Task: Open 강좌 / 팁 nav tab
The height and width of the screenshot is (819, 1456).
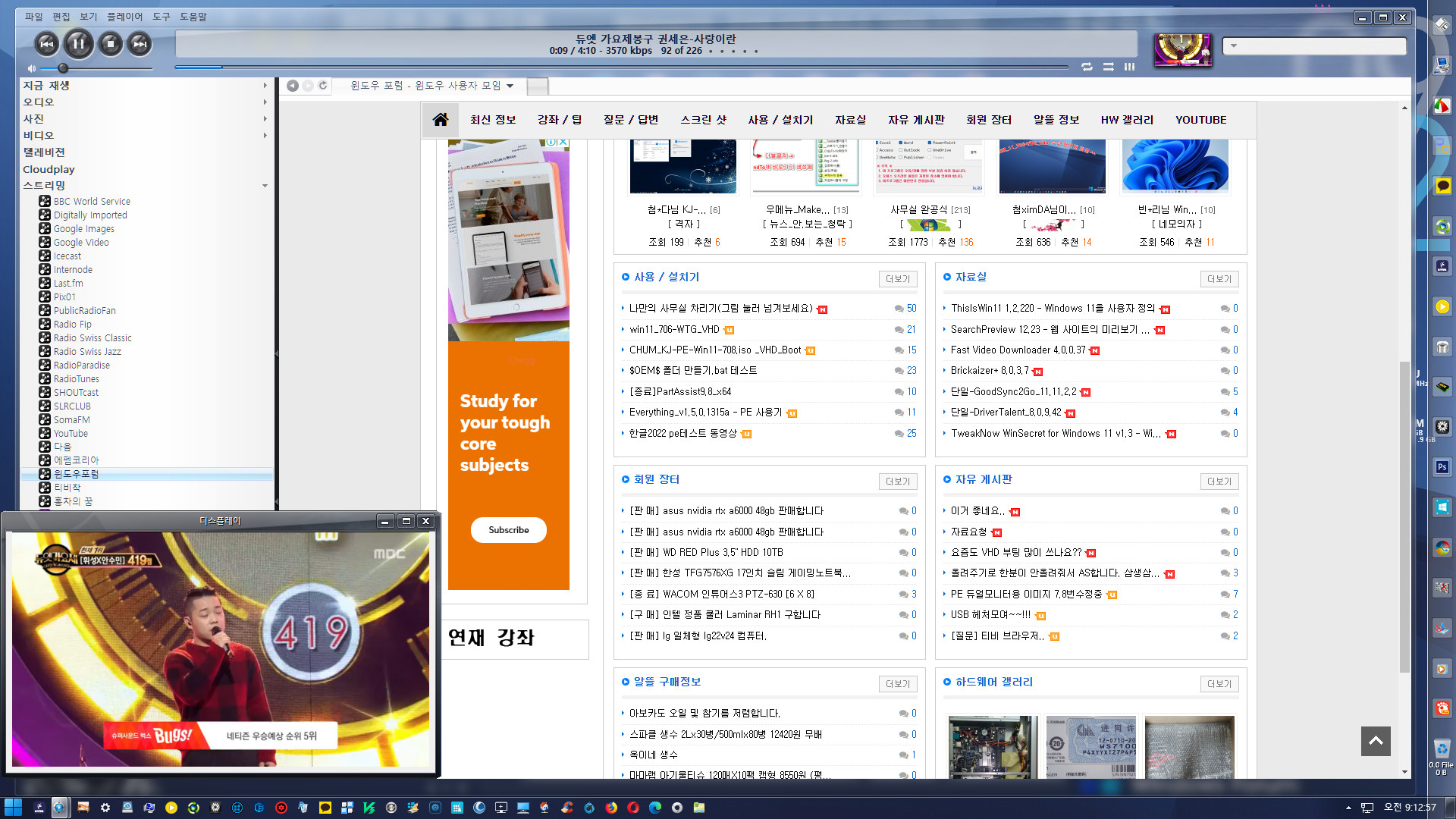Action: click(x=560, y=120)
